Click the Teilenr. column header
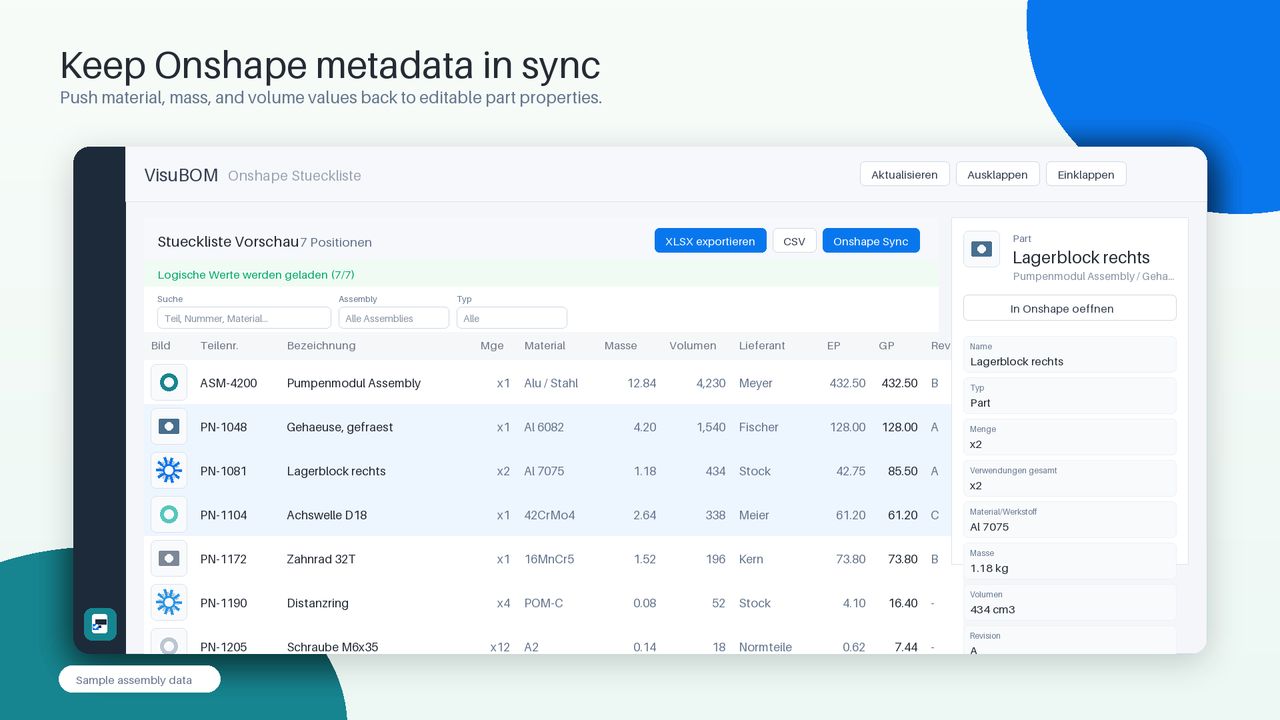Image resolution: width=1280 pixels, height=720 pixels. tap(219, 346)
